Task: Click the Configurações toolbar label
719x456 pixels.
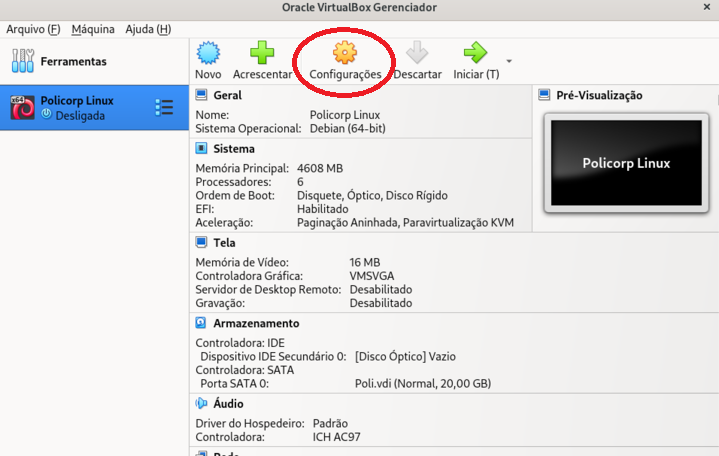Action: point(345,75)
